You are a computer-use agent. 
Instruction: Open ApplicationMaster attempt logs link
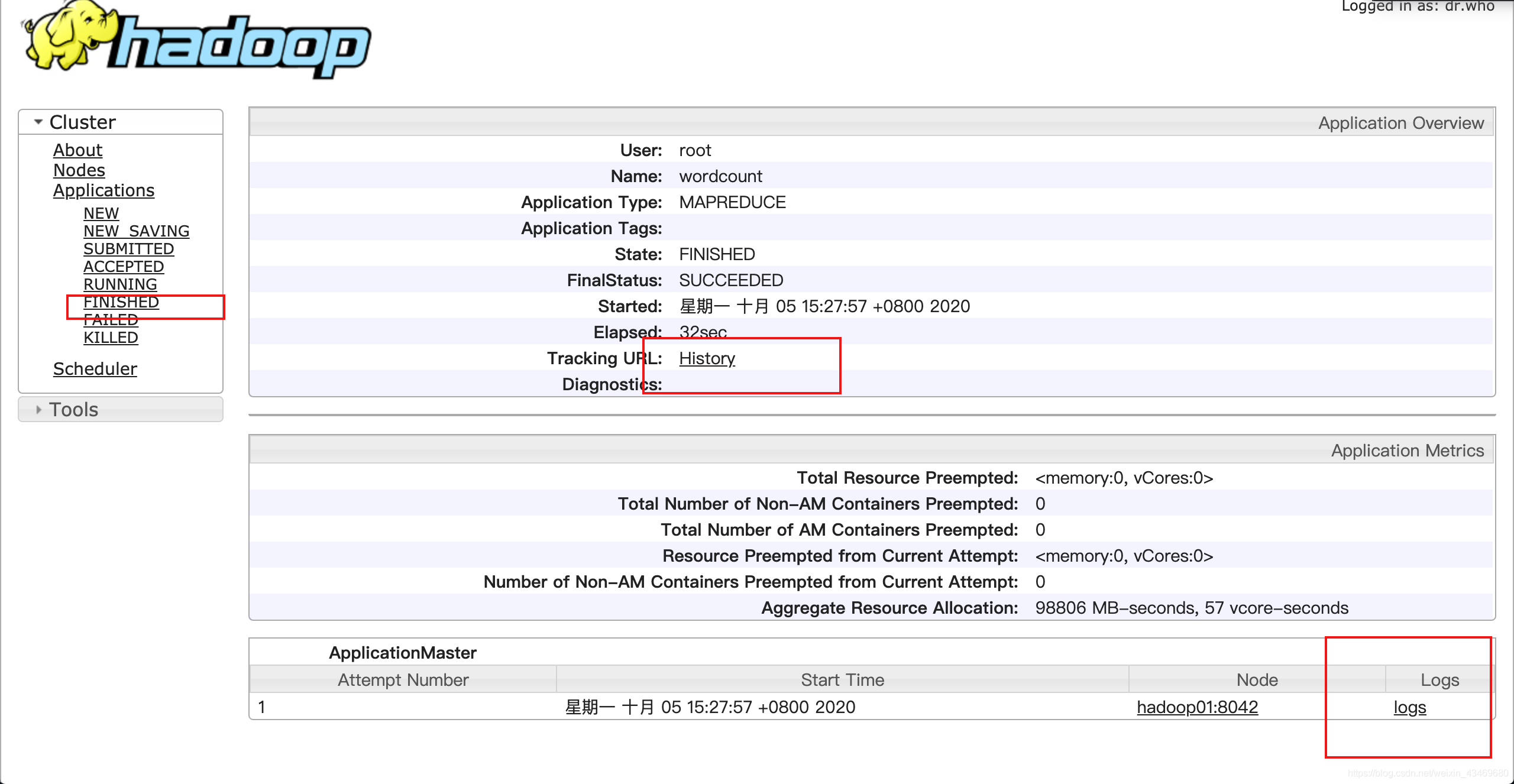point(1409,707)
